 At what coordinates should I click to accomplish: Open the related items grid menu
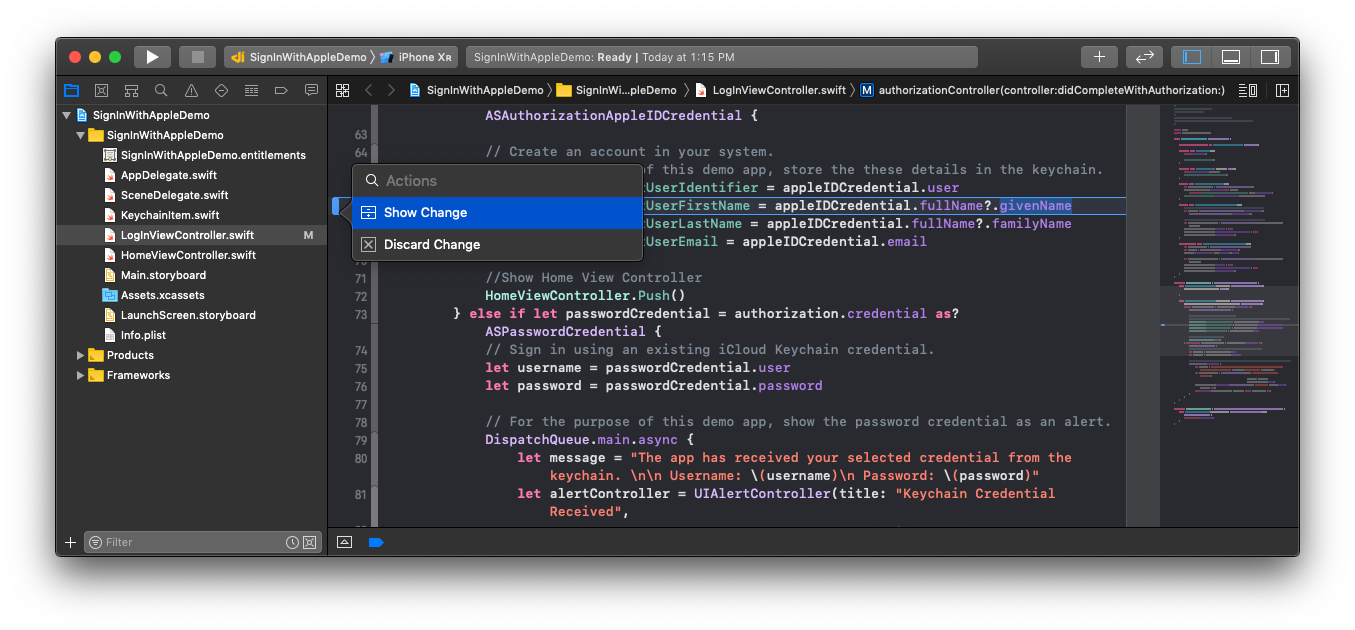click(x=343, y=90)
